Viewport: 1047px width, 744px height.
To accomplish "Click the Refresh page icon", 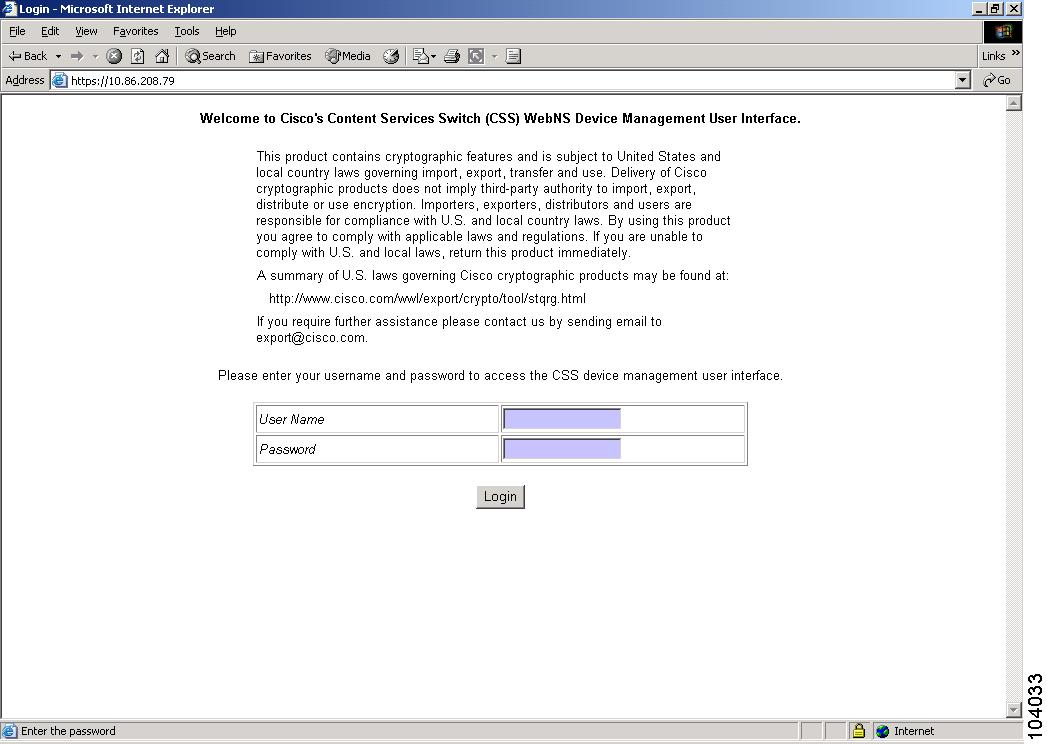I will [138, 56].
